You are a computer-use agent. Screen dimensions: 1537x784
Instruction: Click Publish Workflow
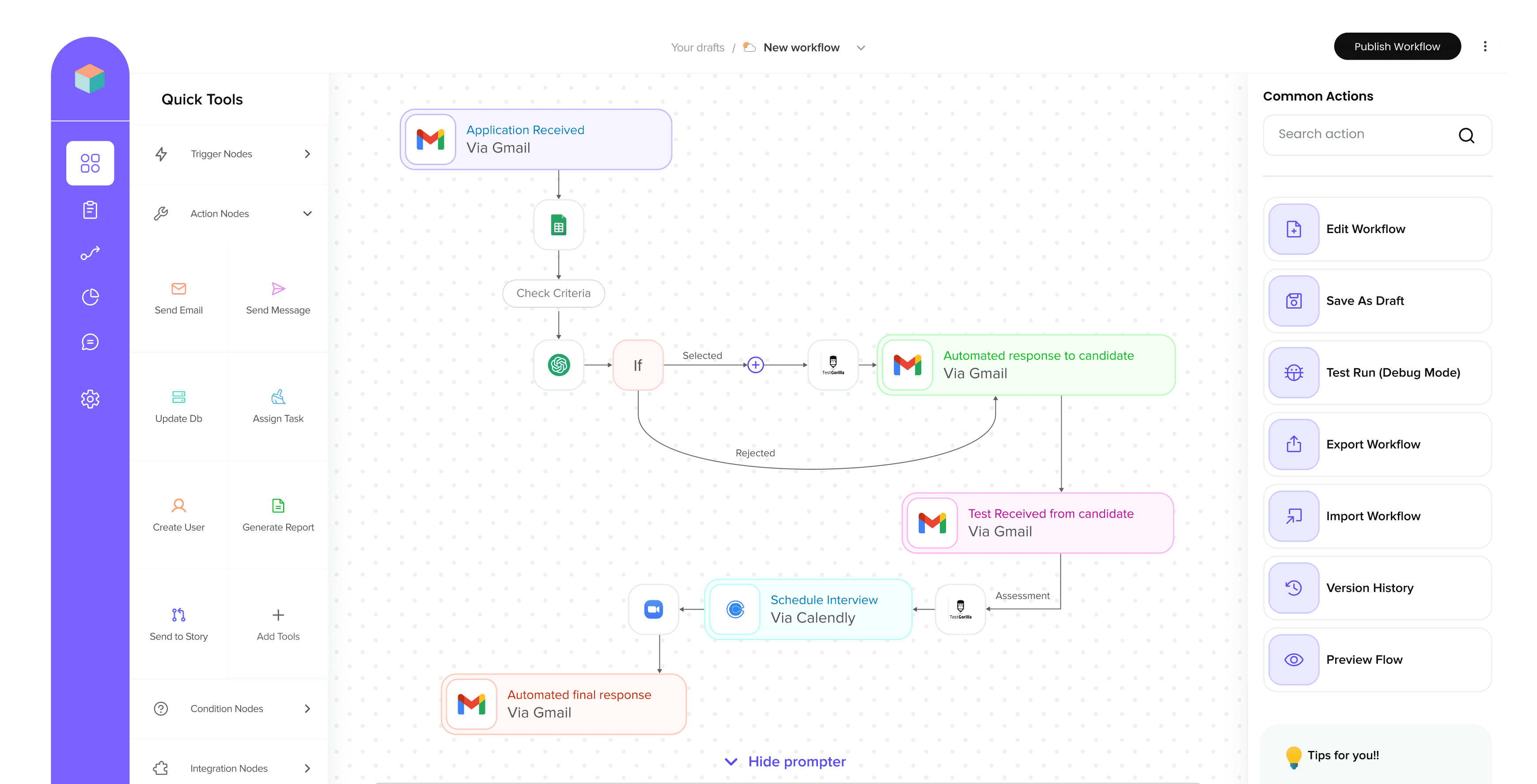(1397, 46)
